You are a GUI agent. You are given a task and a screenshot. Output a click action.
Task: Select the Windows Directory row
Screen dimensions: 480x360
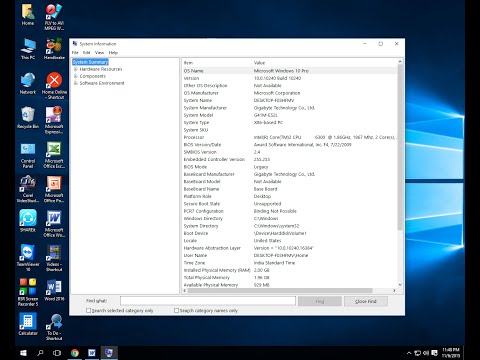(x=289, y=218)
